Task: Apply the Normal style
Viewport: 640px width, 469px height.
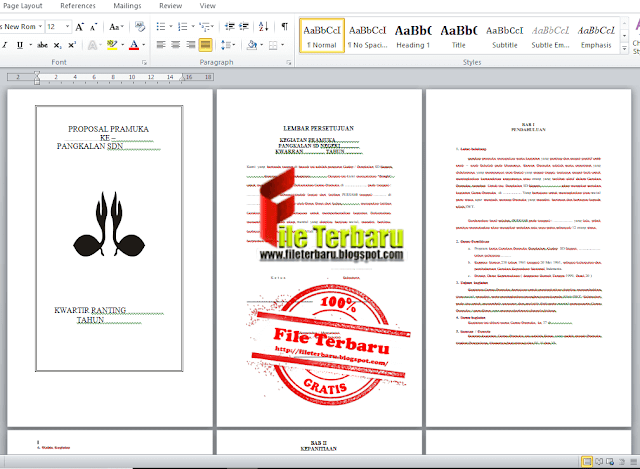Action: (322, 36)
